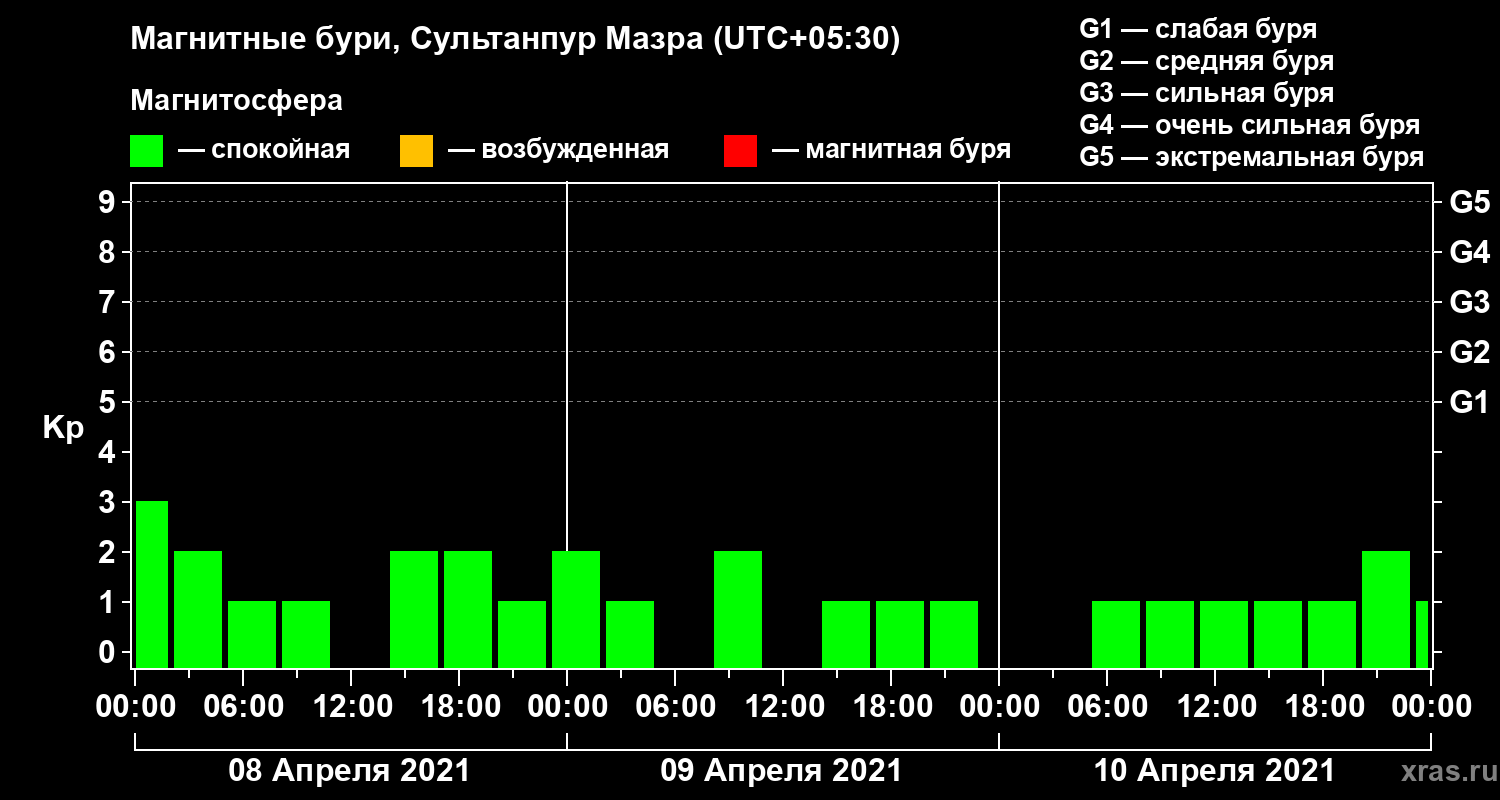Click the 'G1 — слабая буря' legend line

pos(1198,28)
